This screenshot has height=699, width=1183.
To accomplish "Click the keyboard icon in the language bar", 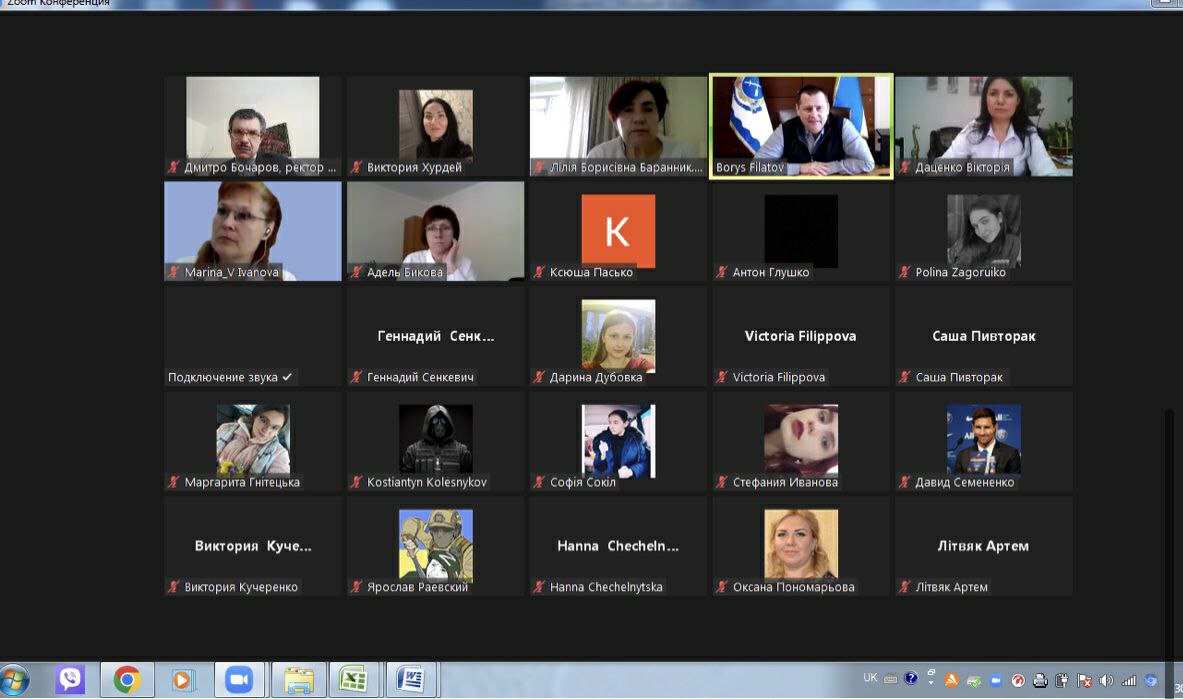I will 890,679.
